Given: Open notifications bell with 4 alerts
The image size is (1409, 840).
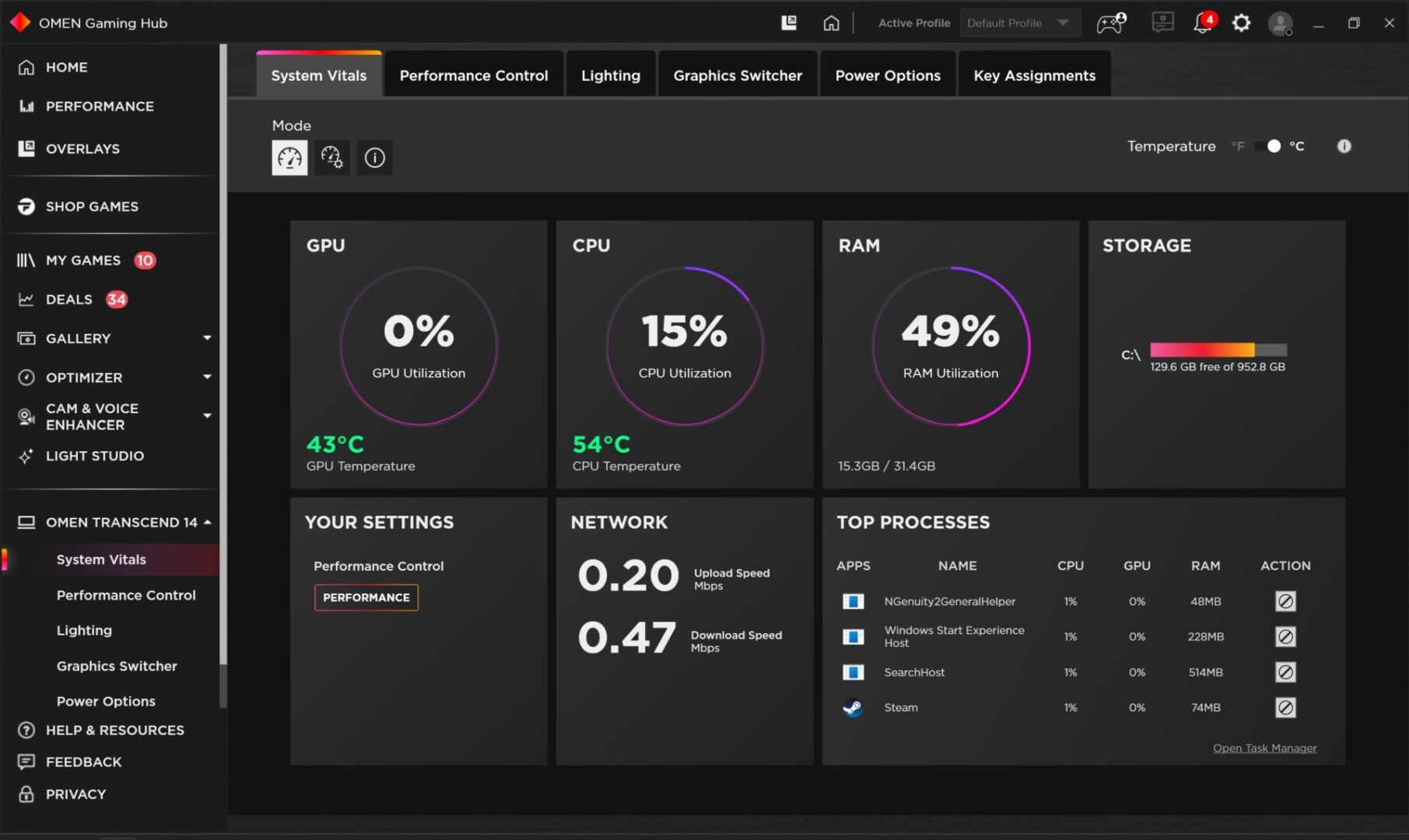Looking at the screenshot, I should pyautogui.click(x=1204, y=23).
